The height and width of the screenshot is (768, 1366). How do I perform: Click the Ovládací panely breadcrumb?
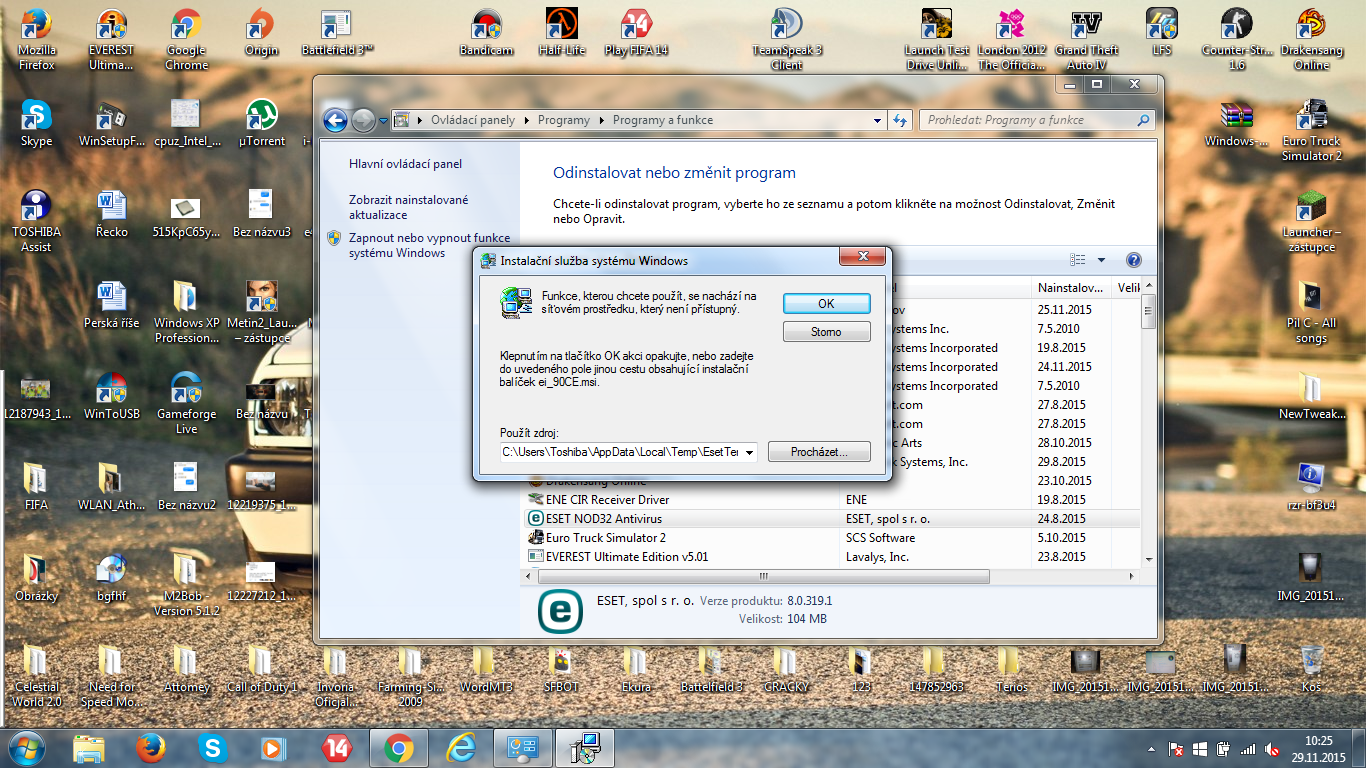pos(473,120)
